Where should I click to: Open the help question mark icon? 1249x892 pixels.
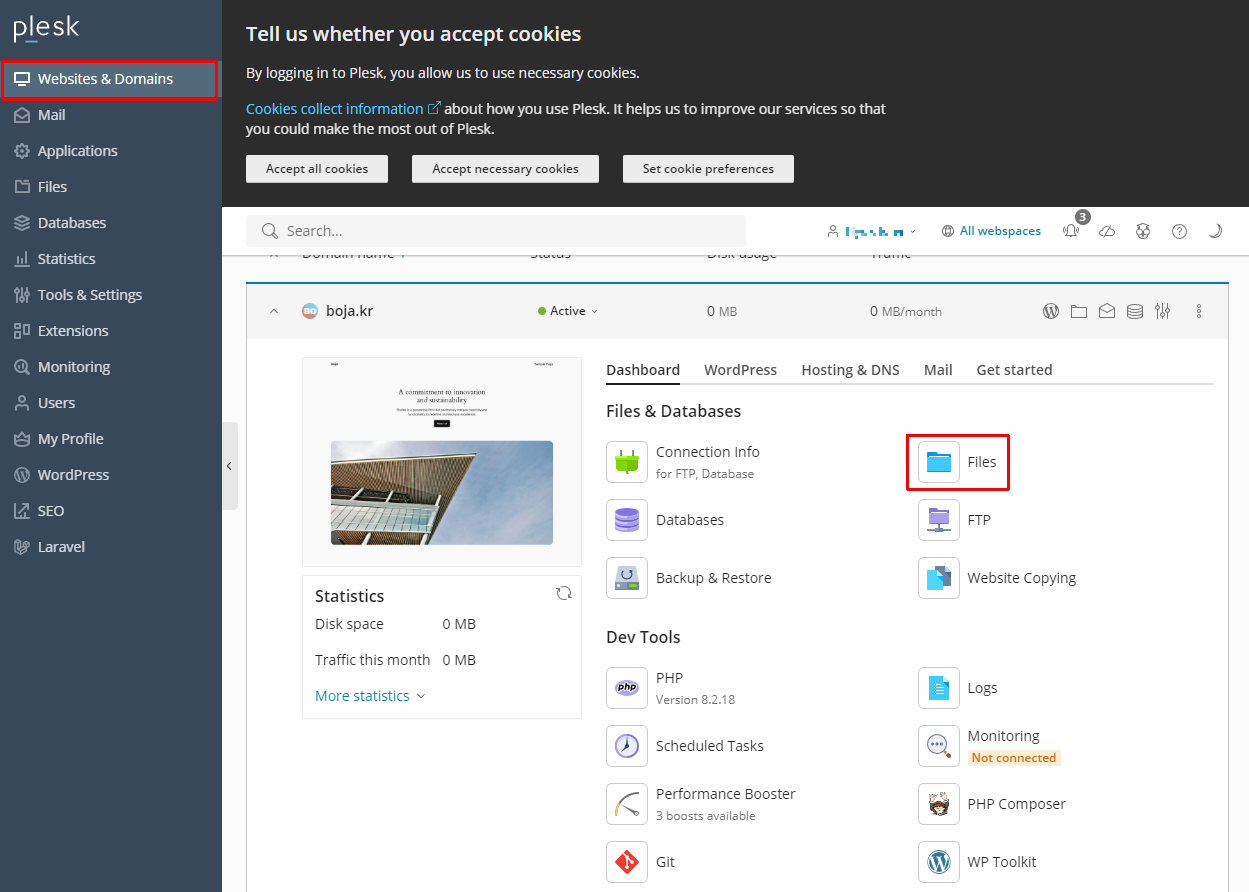point(1179,231)
